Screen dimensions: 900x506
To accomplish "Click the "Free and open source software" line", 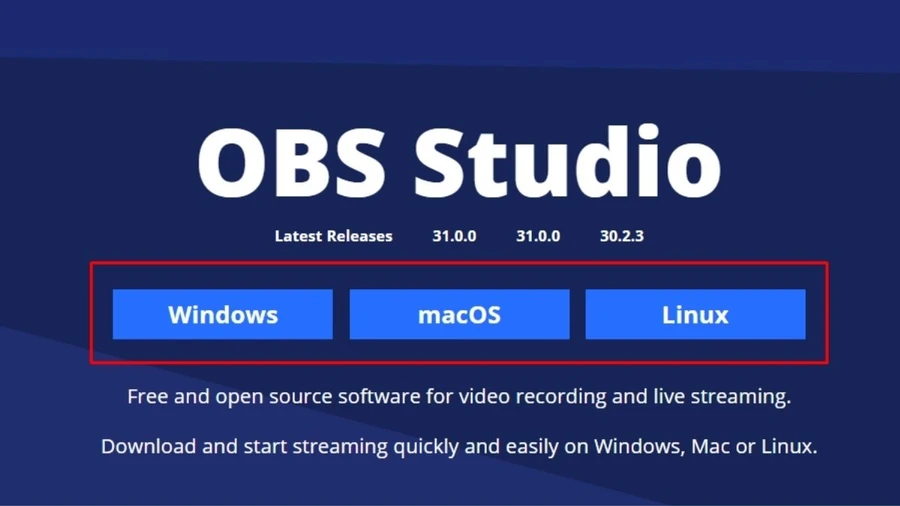I will tap(459, 396).
